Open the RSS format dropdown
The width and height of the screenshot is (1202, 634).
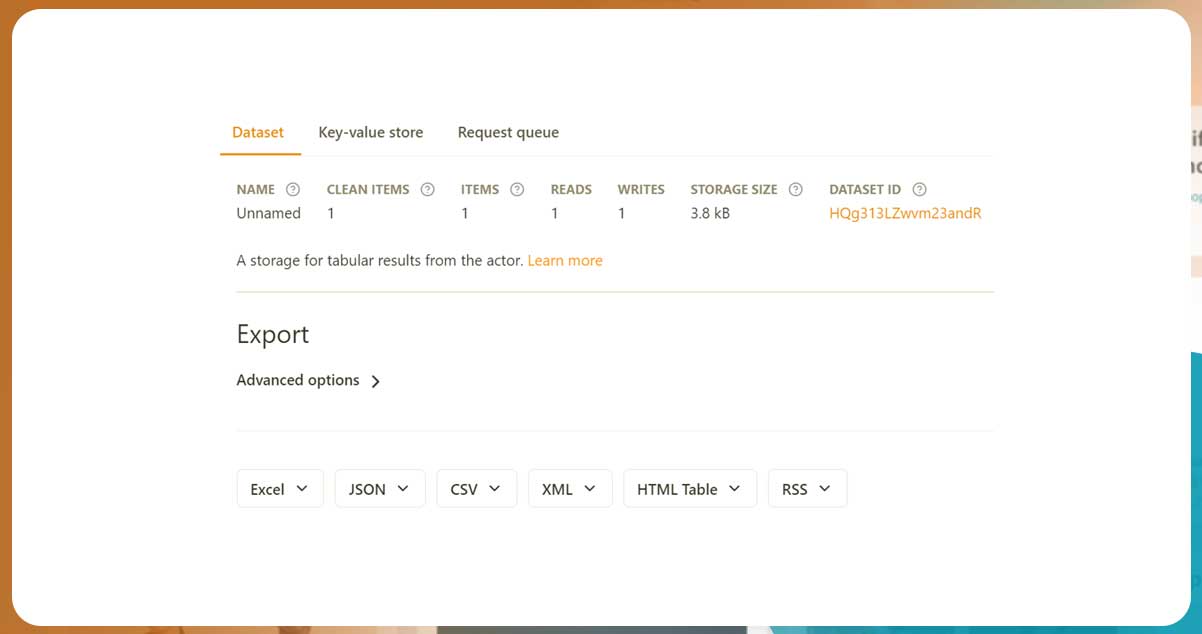click(x=823, y=488)
